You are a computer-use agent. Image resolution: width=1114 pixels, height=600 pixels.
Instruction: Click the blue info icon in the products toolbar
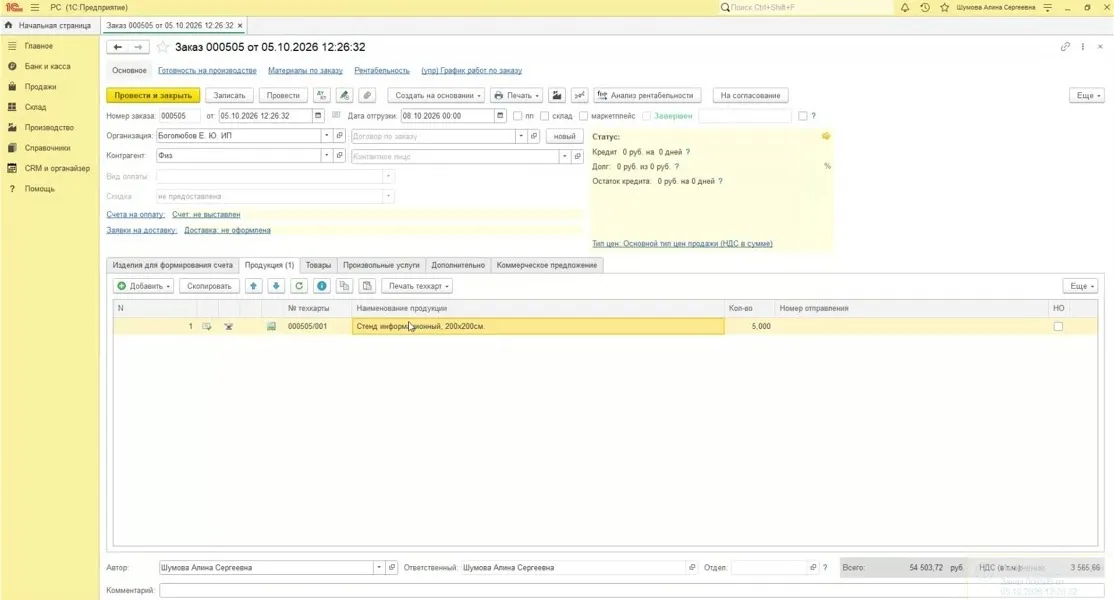coord(322,286)
